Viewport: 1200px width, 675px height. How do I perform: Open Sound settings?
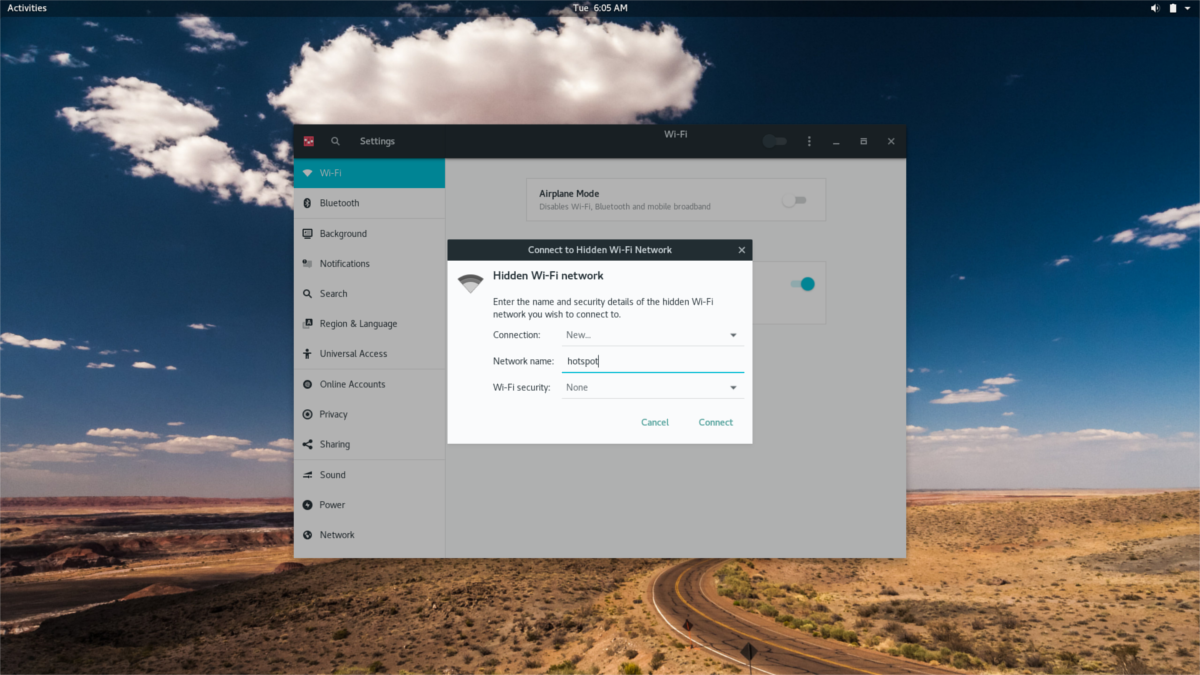369,474
